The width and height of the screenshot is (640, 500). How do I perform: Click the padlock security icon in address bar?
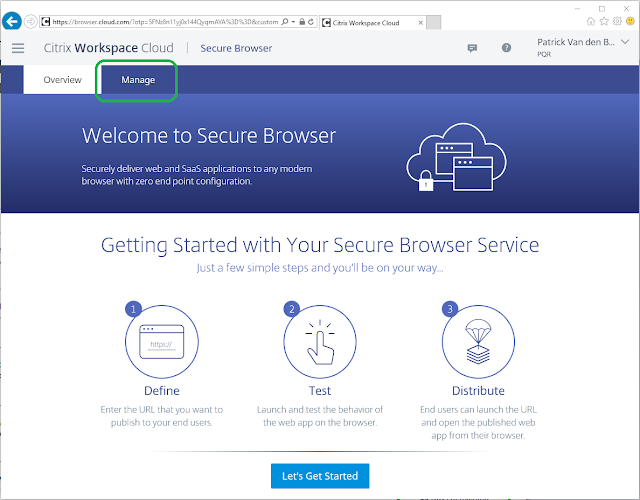click(302, 22)
